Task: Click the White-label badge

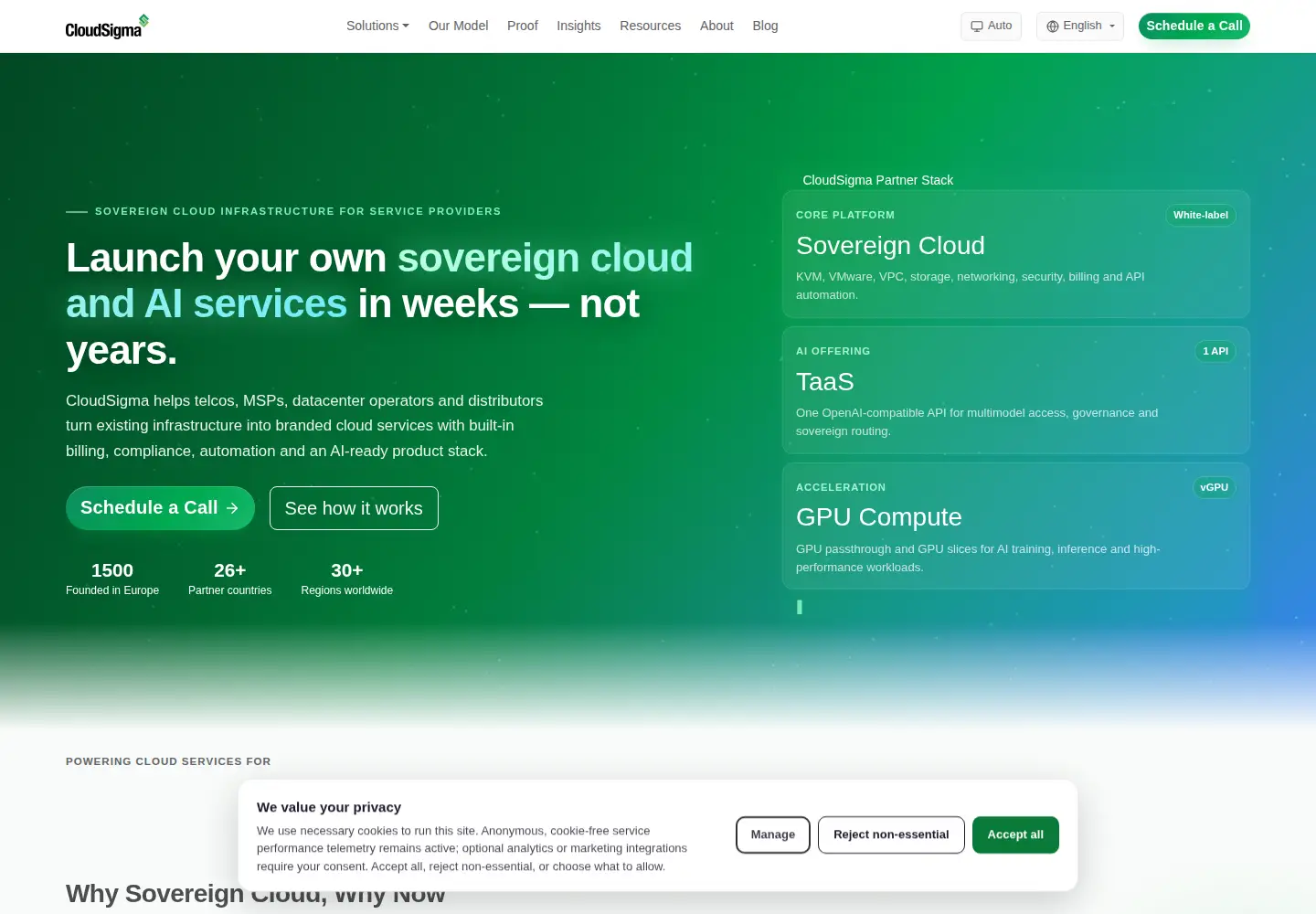Action: click(1200, 215)
